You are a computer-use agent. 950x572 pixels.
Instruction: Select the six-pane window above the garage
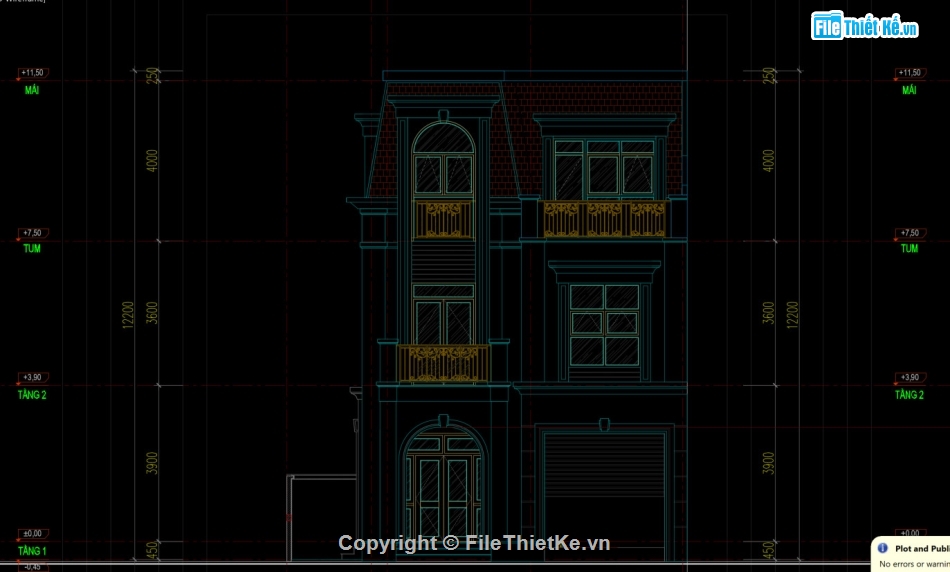[604, 325]
